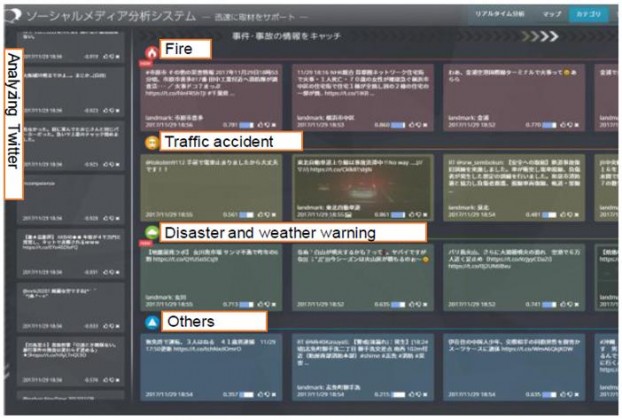The height and width of the screenshot is (420, 622).
Task: Thumbs up the traffic tweet scored 0.481
Action: pyautogui.click(x=563, y=215)
